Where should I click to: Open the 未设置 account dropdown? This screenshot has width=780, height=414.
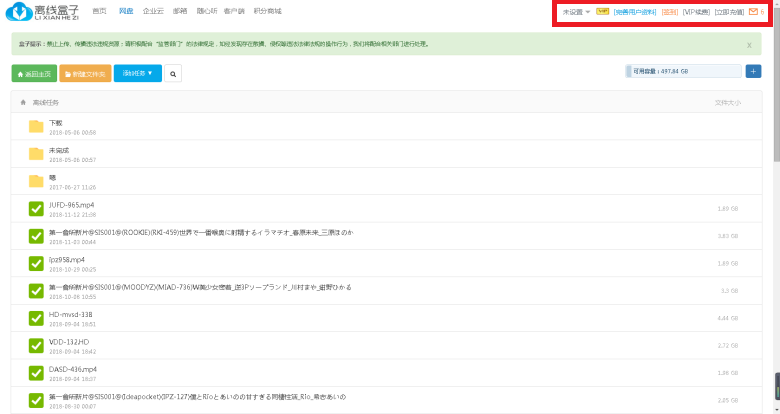point(576,12)
